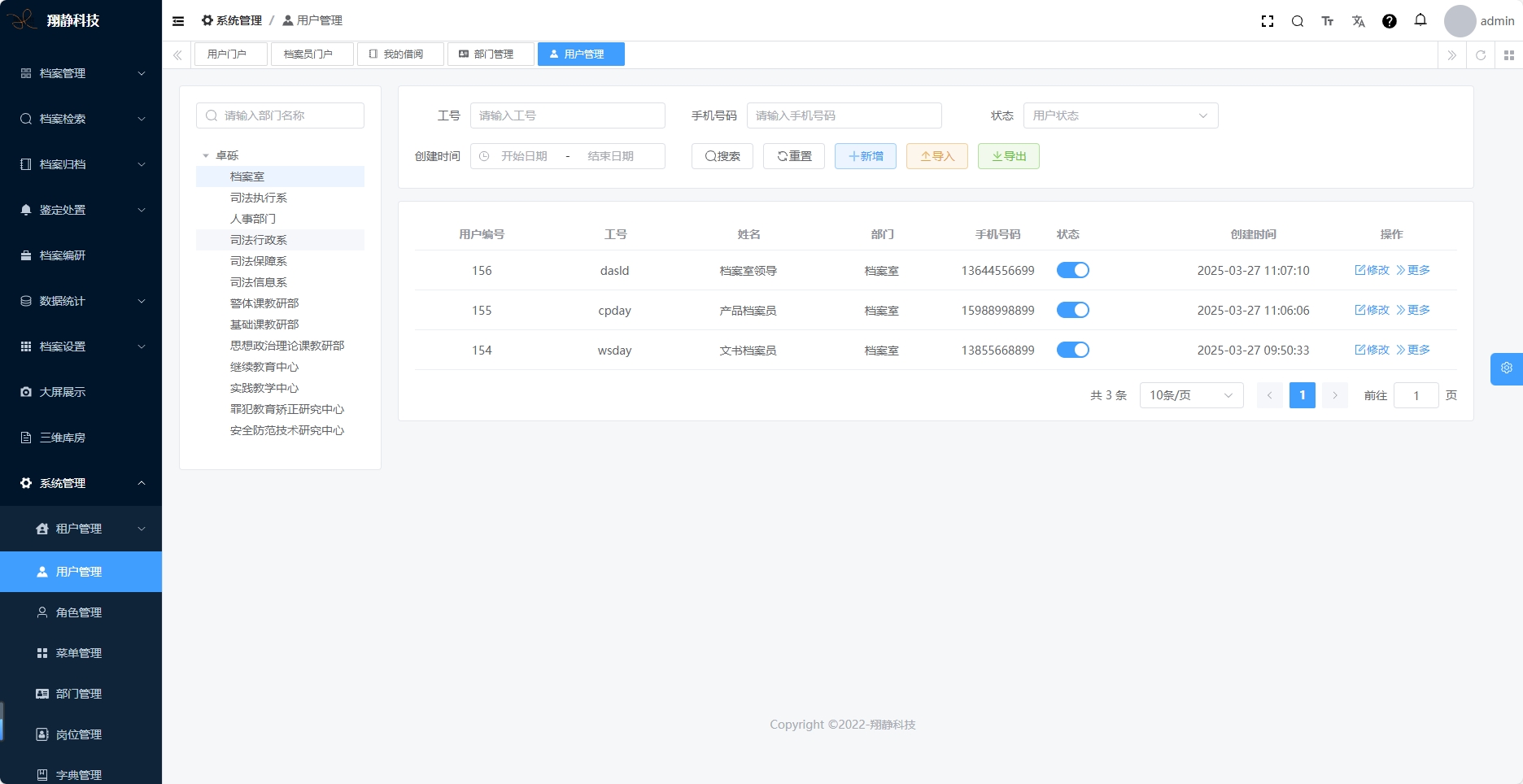Open the language translation icon
The image size is (1523, 784).
tap(1359, 21)
